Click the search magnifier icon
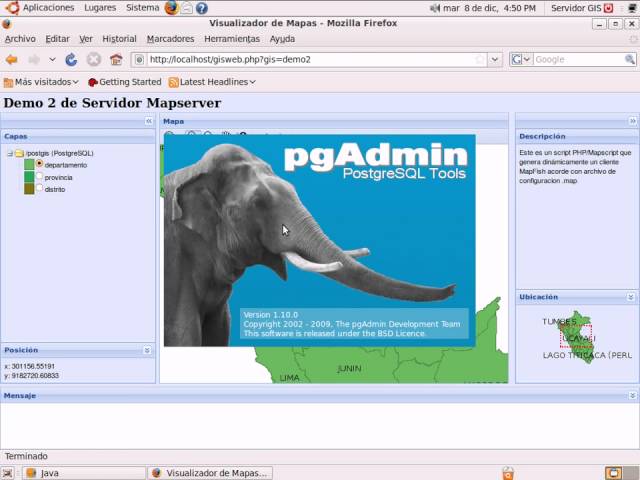This screenshot has width=640, height=480. [630, 60]
